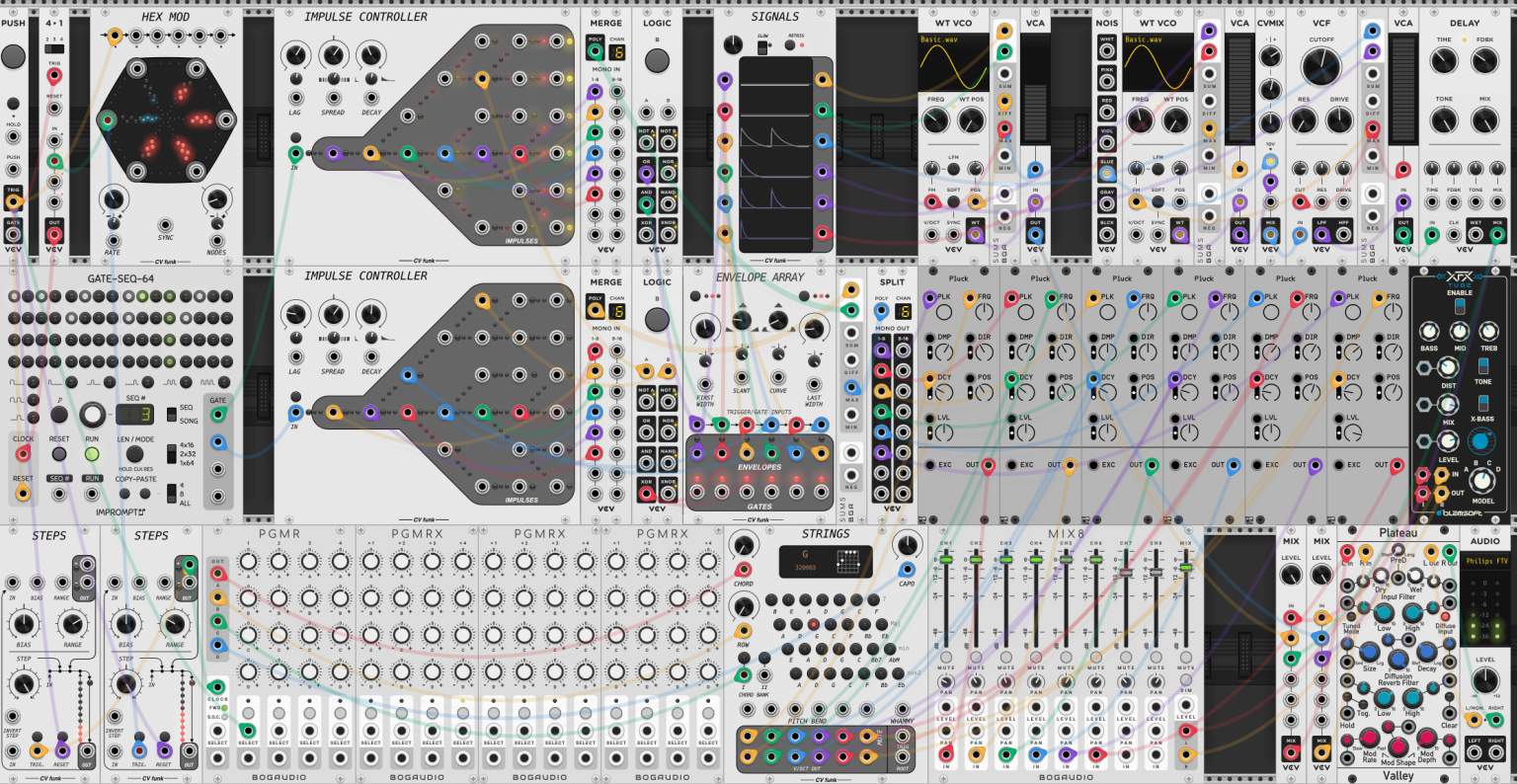The width and height of the screenshot is (1517, 784).
Task: Click the TIME knob on the DELAY module
Action: [1444, 60]
